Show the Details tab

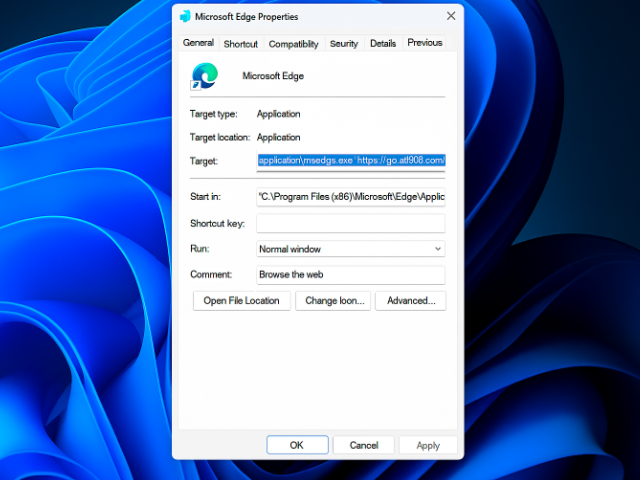click(383, 44)
